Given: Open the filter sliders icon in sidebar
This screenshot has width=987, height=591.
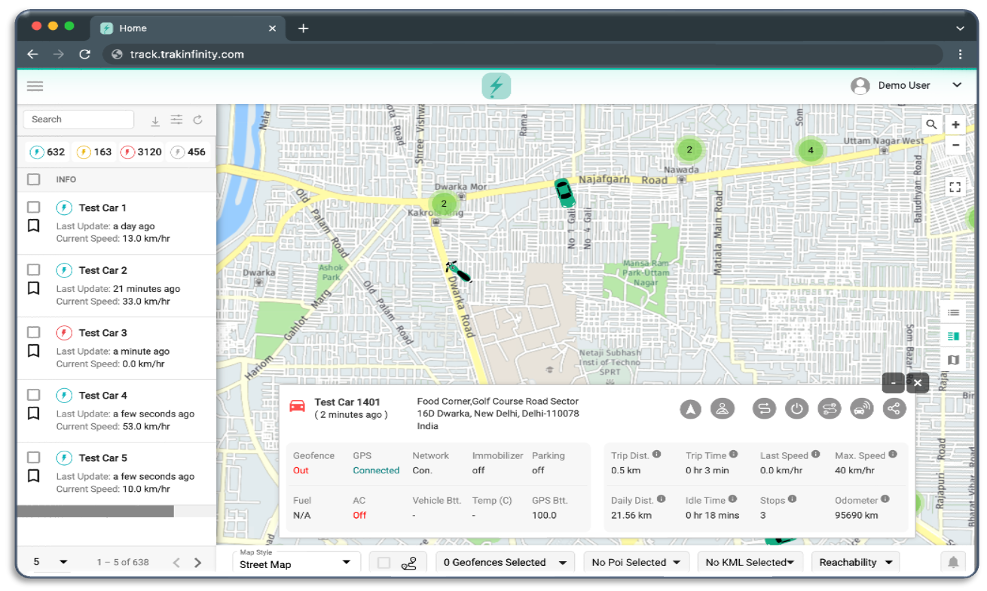Looking at the screenshot, I should click(x=176, y=120).
